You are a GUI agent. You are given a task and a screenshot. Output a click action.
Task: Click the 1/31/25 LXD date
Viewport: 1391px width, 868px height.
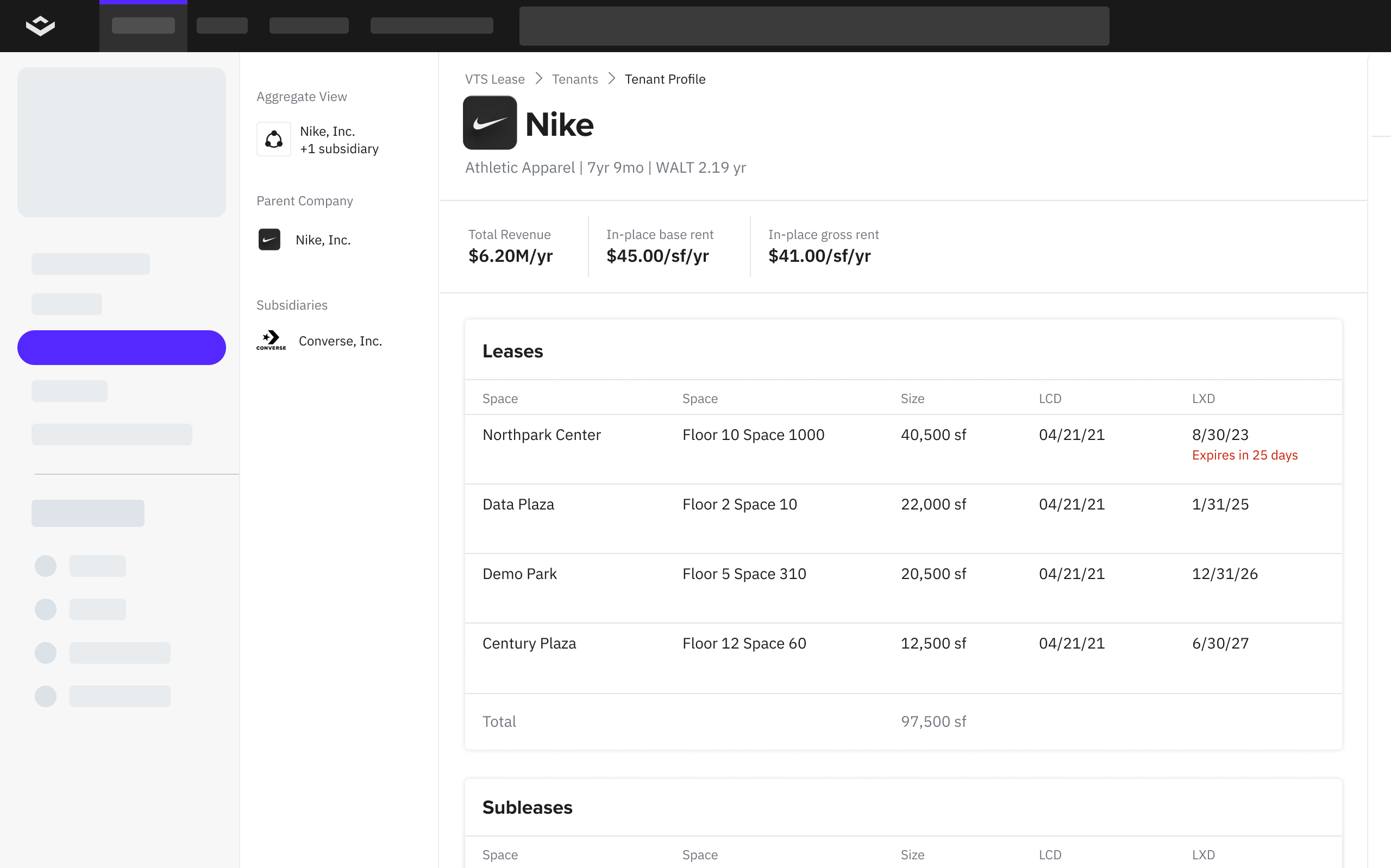pos(1220,504)
